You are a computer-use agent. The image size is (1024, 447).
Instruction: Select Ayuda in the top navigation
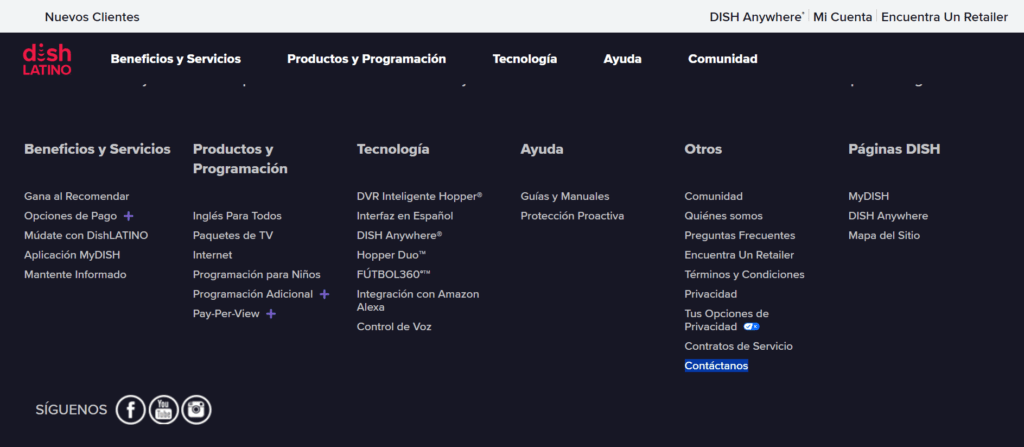[622, 59]
